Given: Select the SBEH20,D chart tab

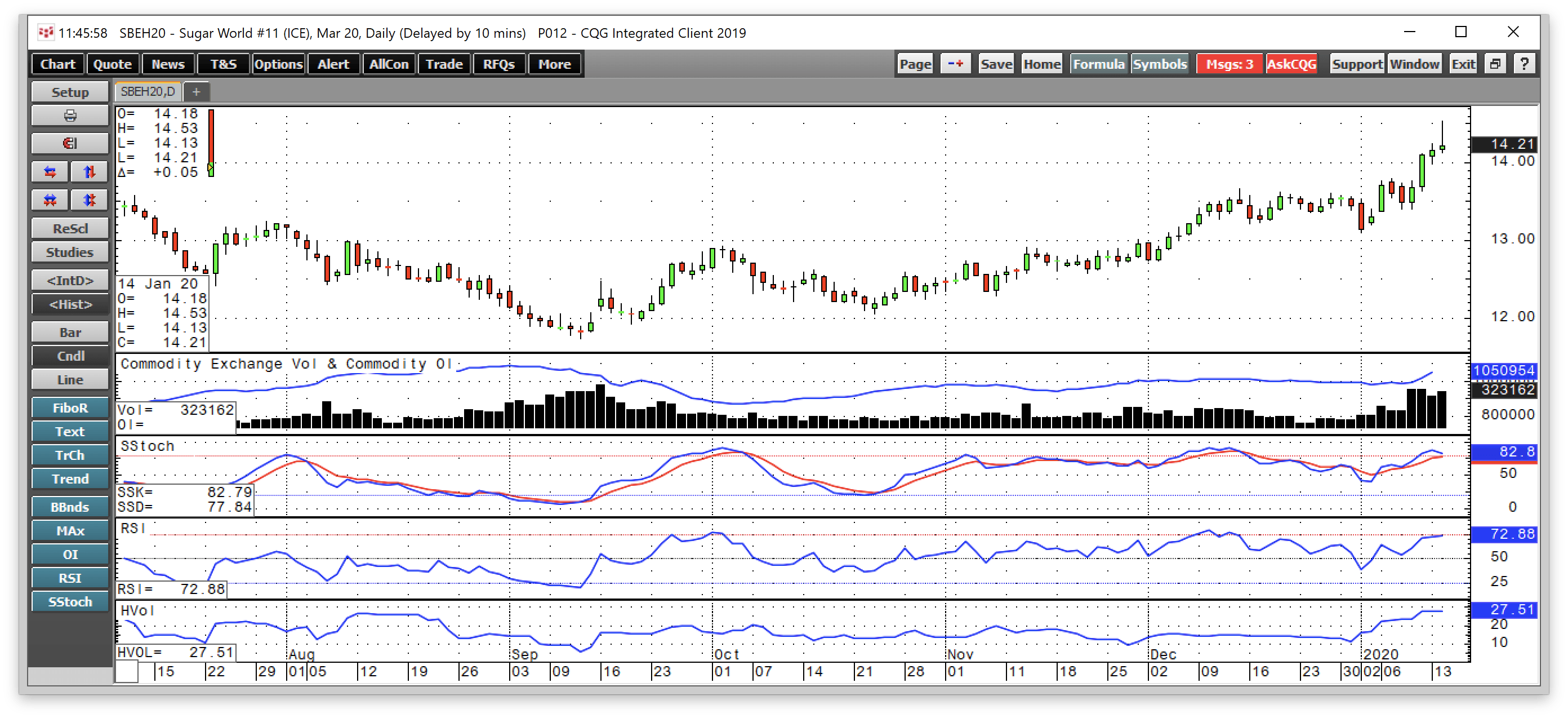Looking at the screenshot, I should pyautogui.click(x=148, y=92).
